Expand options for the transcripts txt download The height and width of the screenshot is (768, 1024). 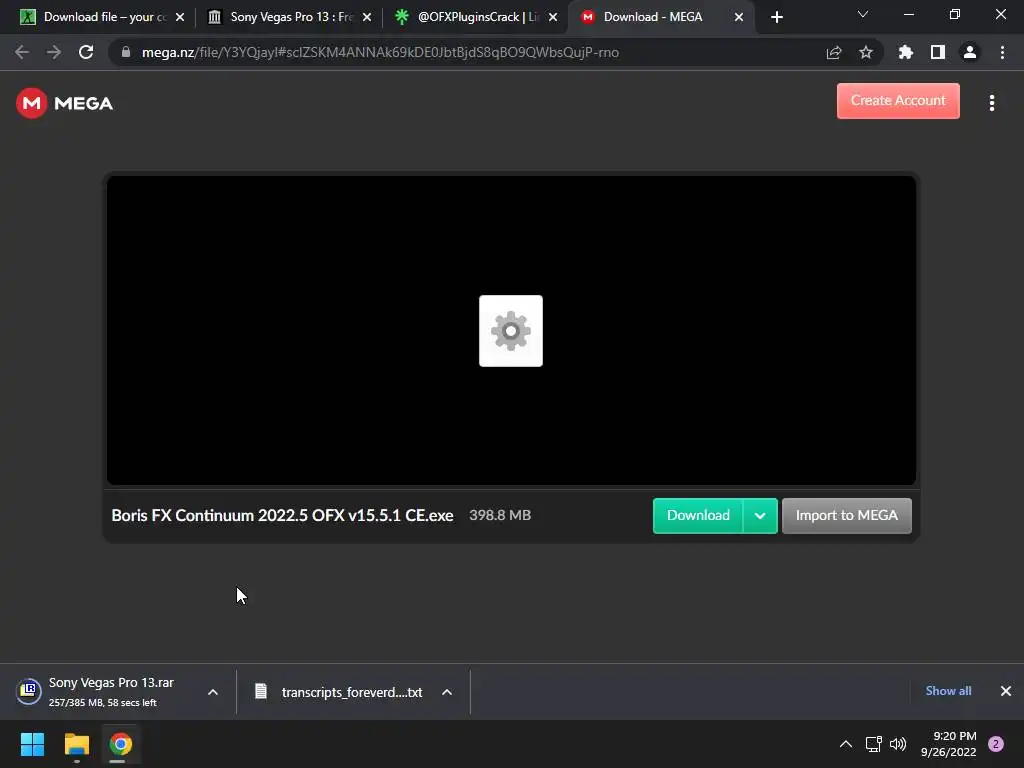[447, 692]
